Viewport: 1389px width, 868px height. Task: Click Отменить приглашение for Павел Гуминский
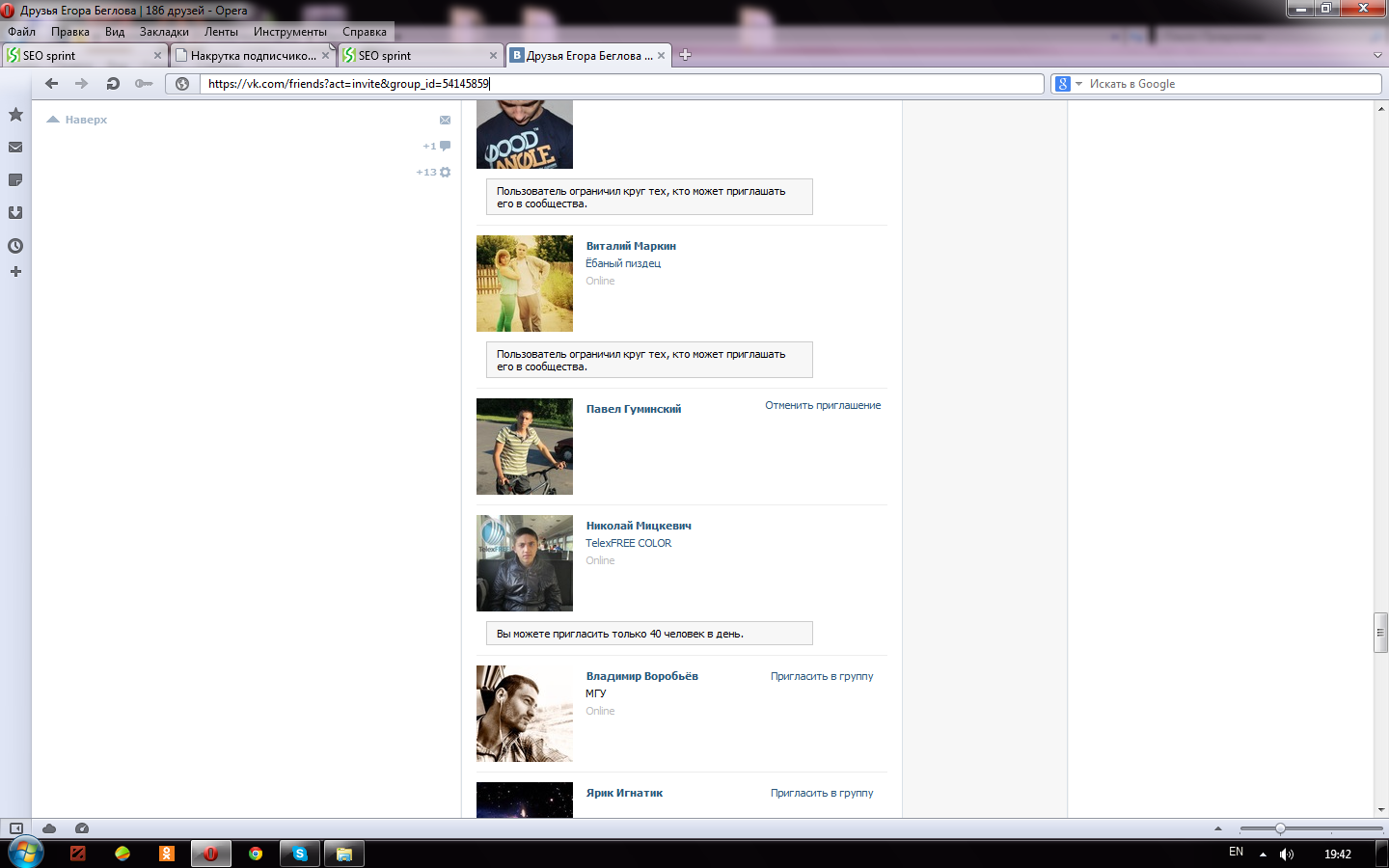(x=823, y=406)
